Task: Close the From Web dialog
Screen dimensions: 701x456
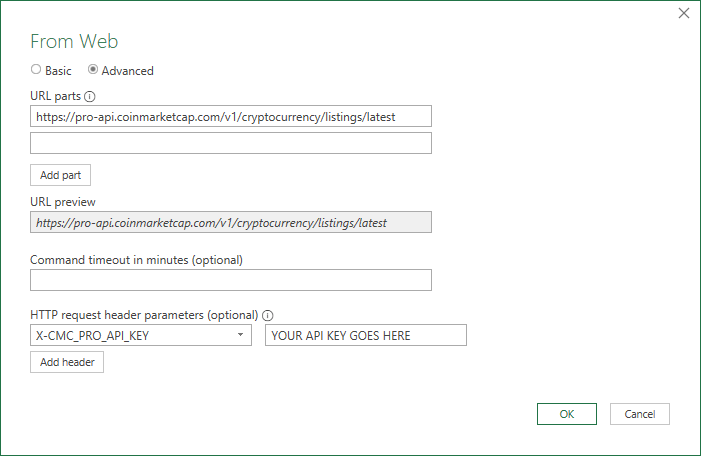Action: [684, 14]
